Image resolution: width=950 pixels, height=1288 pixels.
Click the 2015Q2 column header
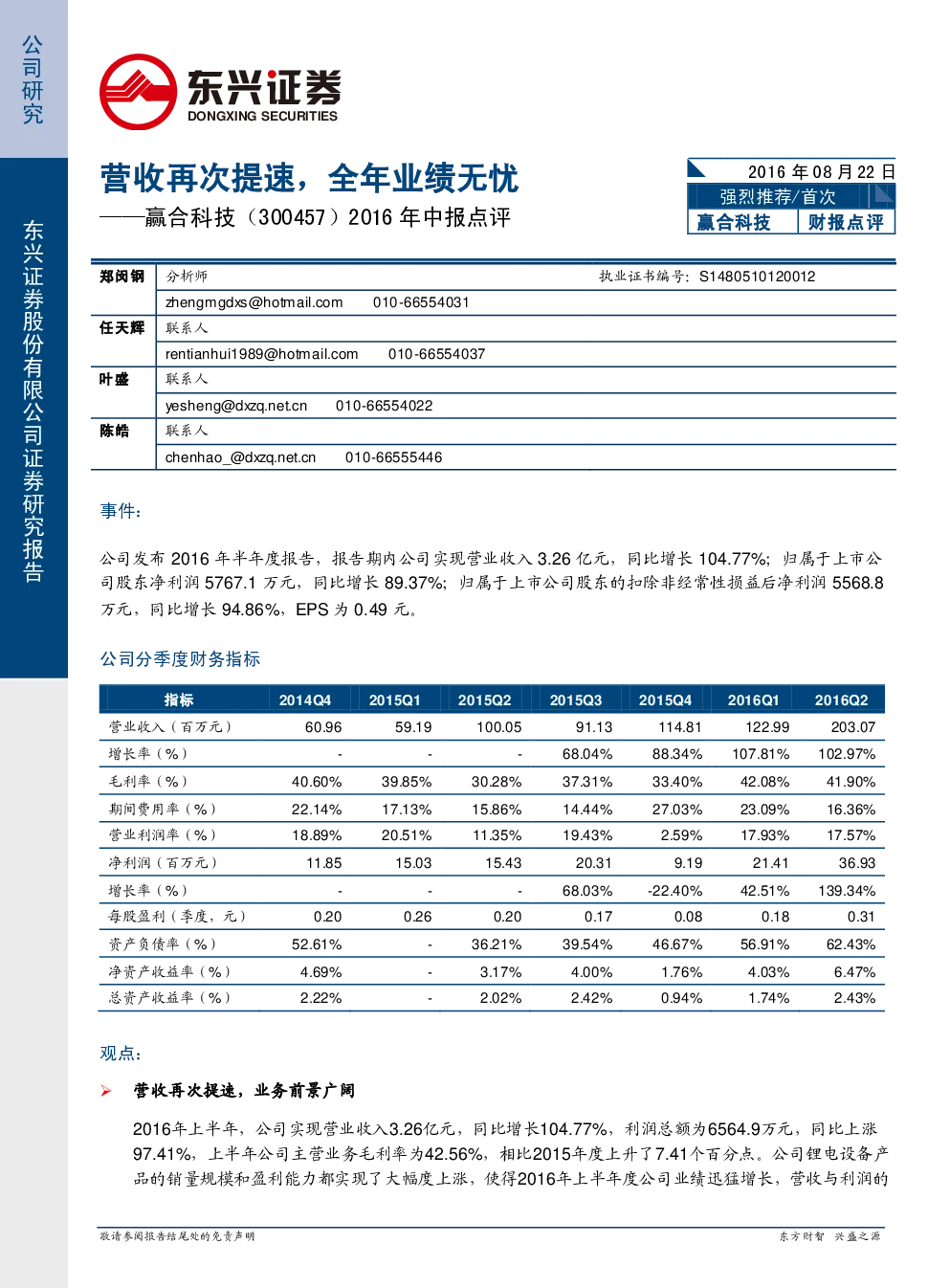click(485, 700)
